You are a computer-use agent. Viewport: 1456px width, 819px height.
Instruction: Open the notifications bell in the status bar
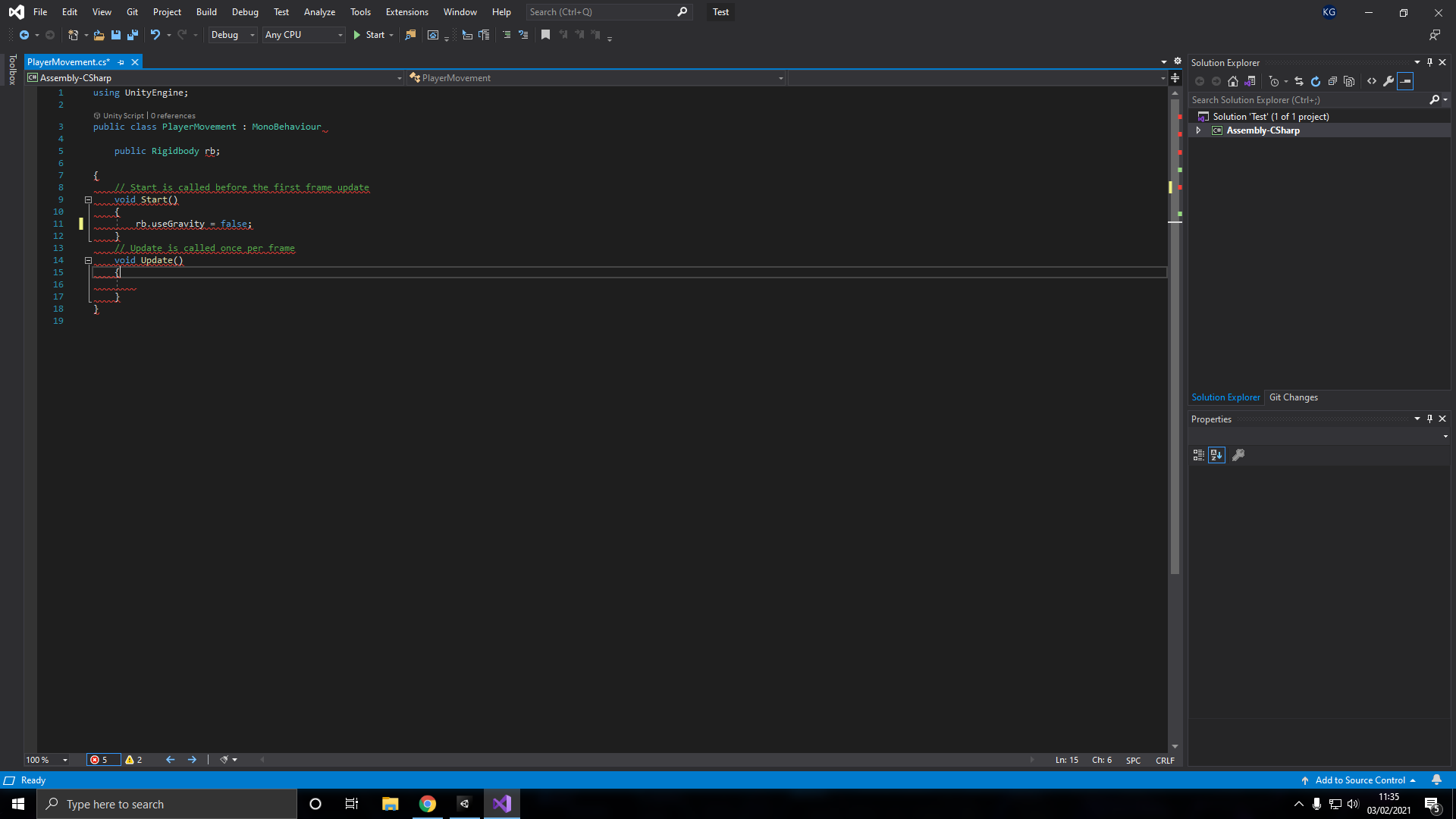tap(1436, 780)
